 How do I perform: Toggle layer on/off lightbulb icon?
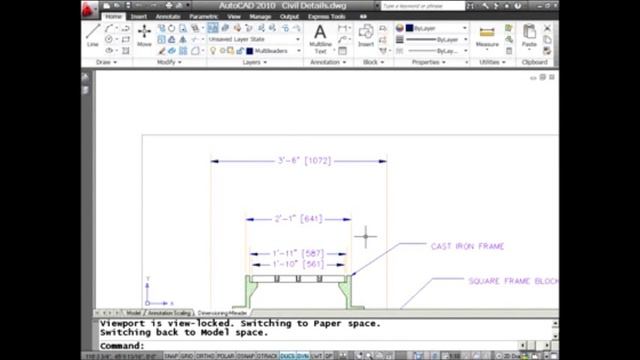(213, 51)
